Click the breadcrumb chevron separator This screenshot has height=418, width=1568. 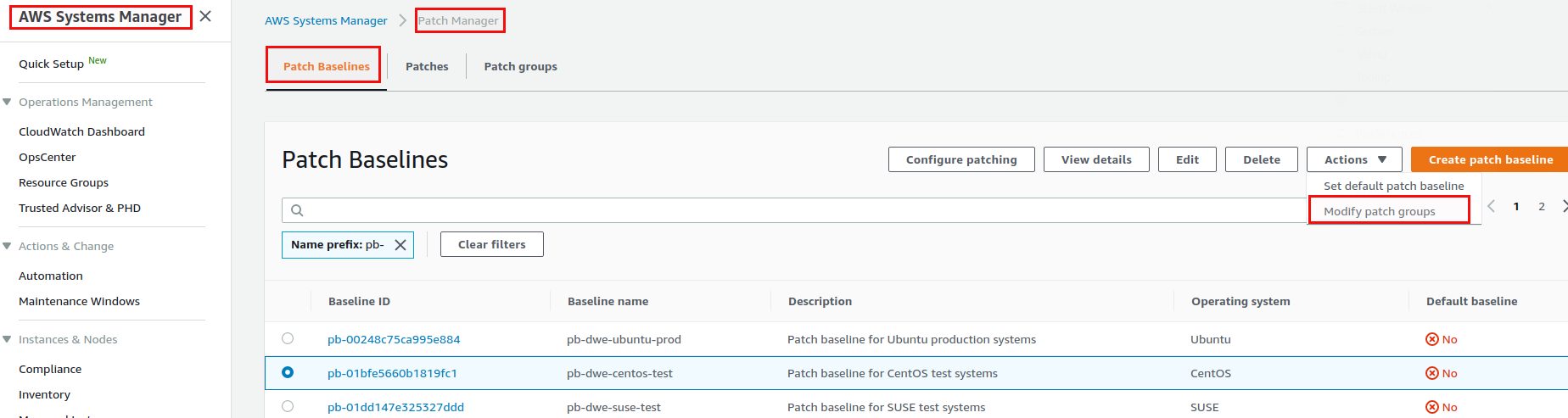coord(403,20)
